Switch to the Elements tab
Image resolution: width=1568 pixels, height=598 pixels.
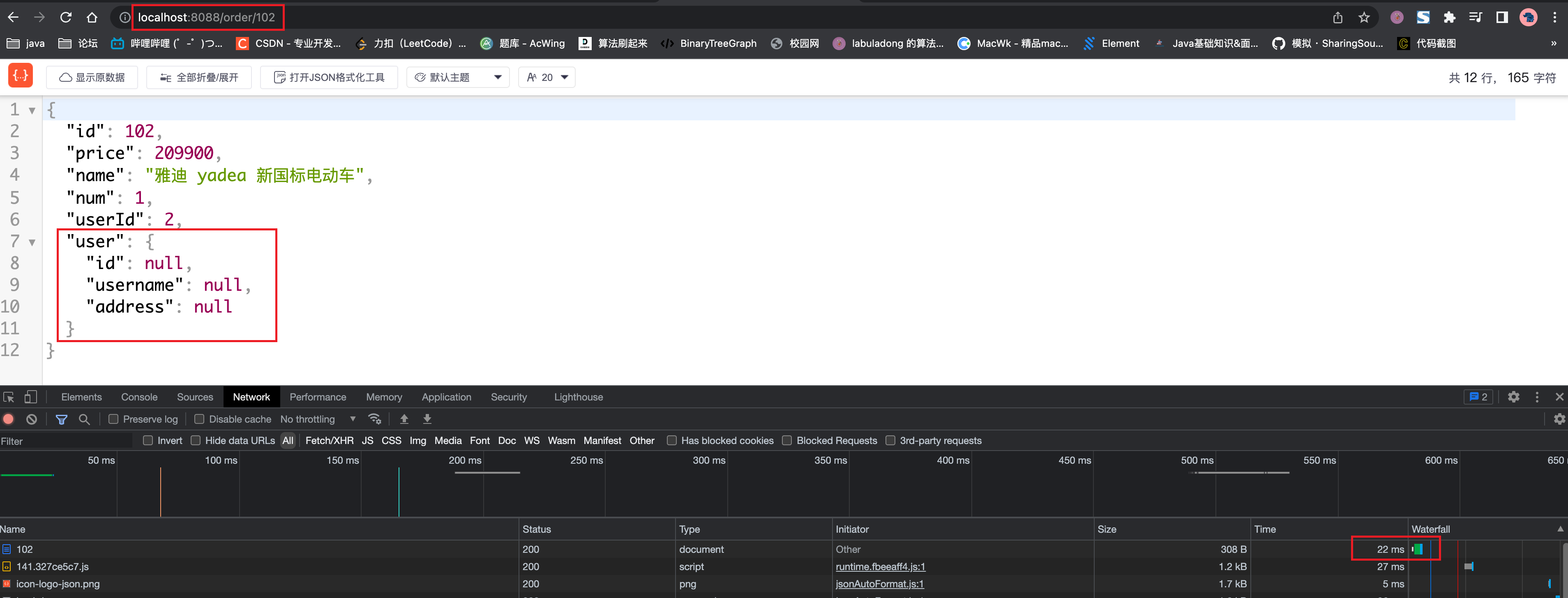(82, 397)
